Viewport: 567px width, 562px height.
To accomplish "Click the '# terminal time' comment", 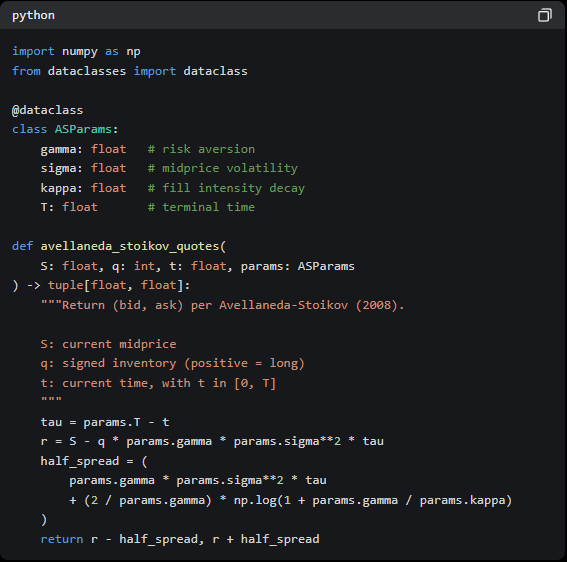I will 201,207.
